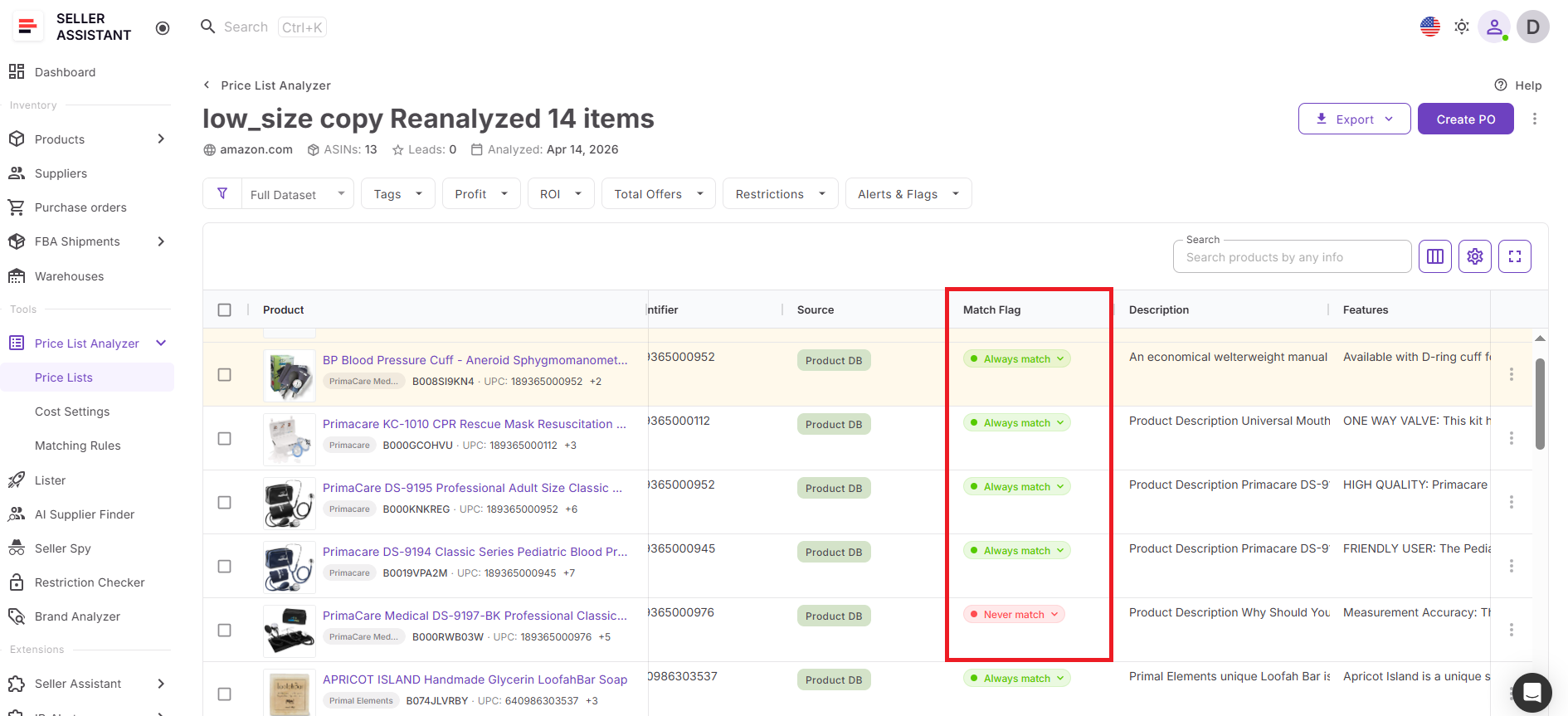Select all products header checkbox
Image resolution: width=1568 pixels, height=716 pixels.
[224, 309]
